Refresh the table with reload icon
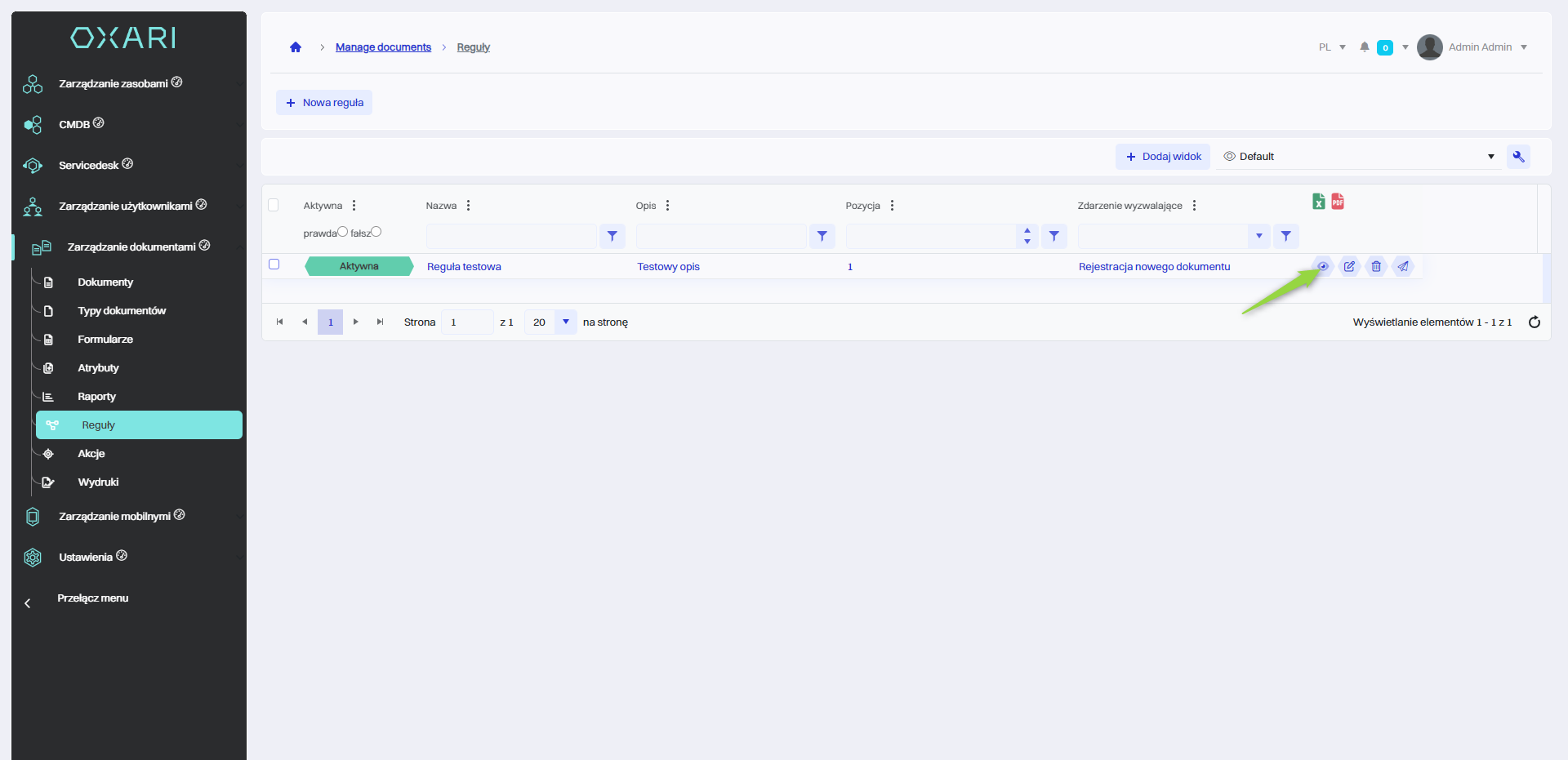 click(x=1534, y=322)
